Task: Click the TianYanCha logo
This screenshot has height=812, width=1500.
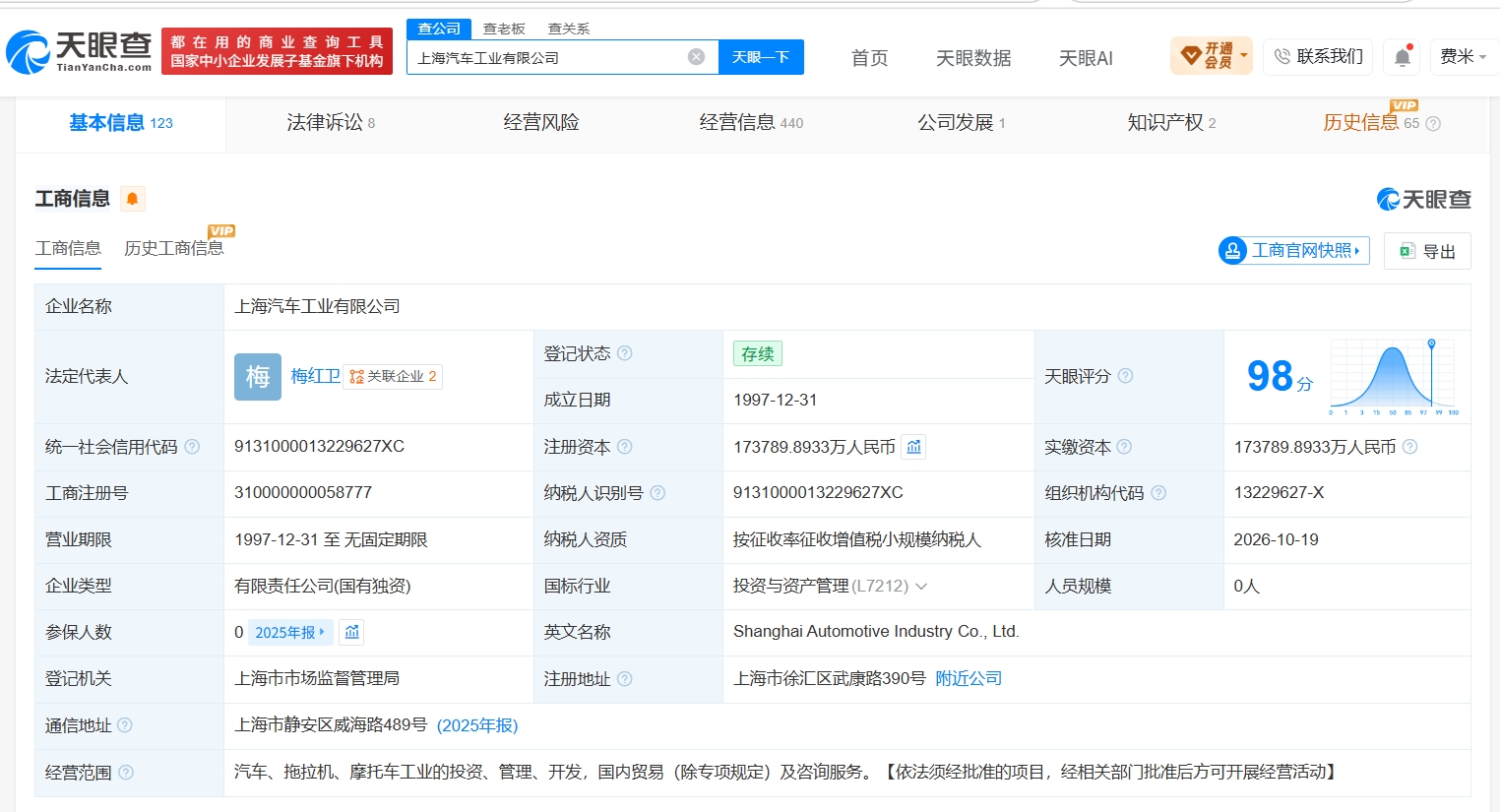Action: tap(80, 51)
